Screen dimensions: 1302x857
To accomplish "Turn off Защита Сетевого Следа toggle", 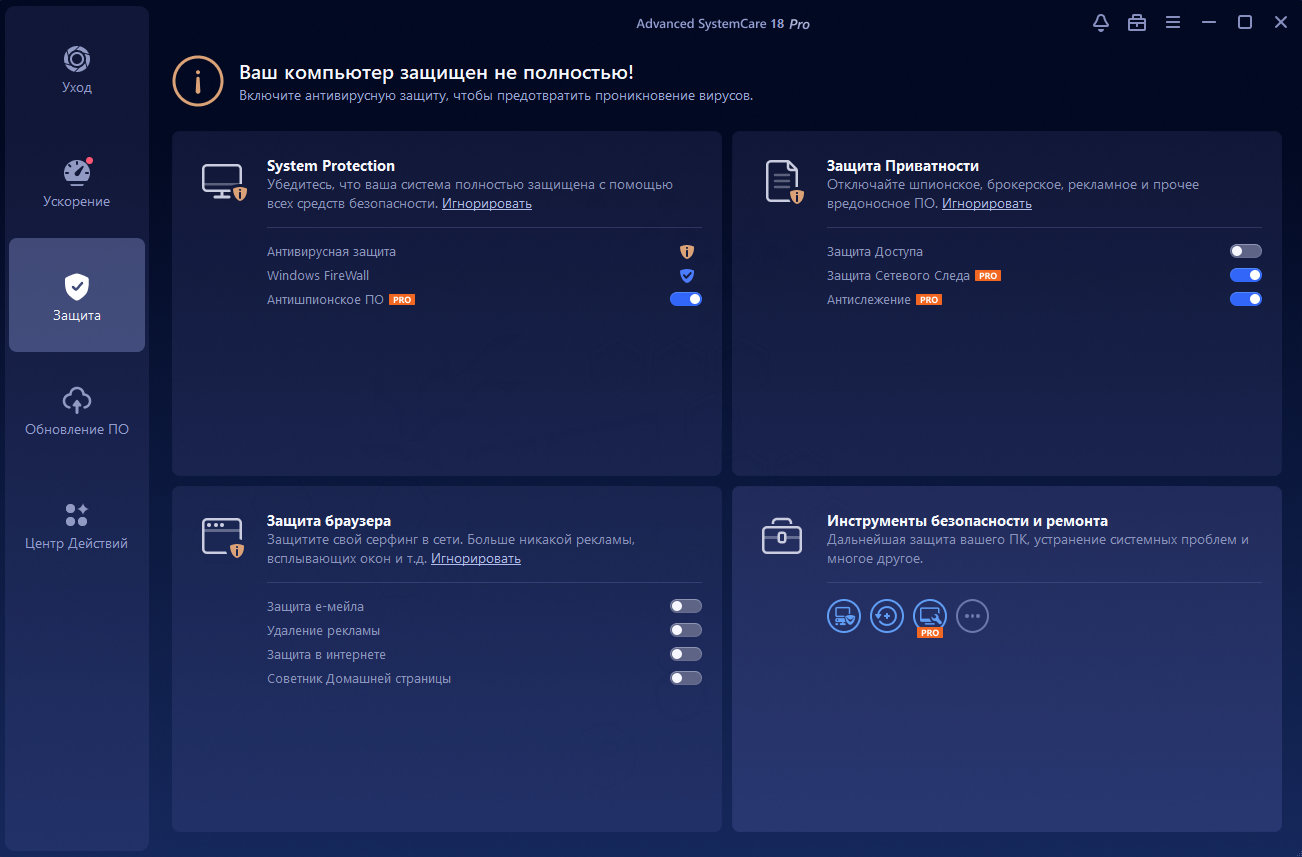I will coord(1246,275).
